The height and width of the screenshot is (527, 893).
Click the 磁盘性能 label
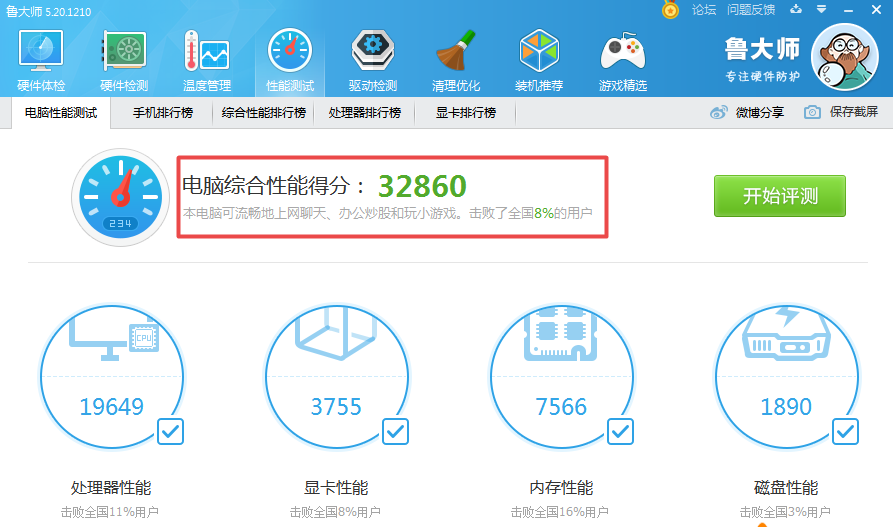[x=786, y=488]
